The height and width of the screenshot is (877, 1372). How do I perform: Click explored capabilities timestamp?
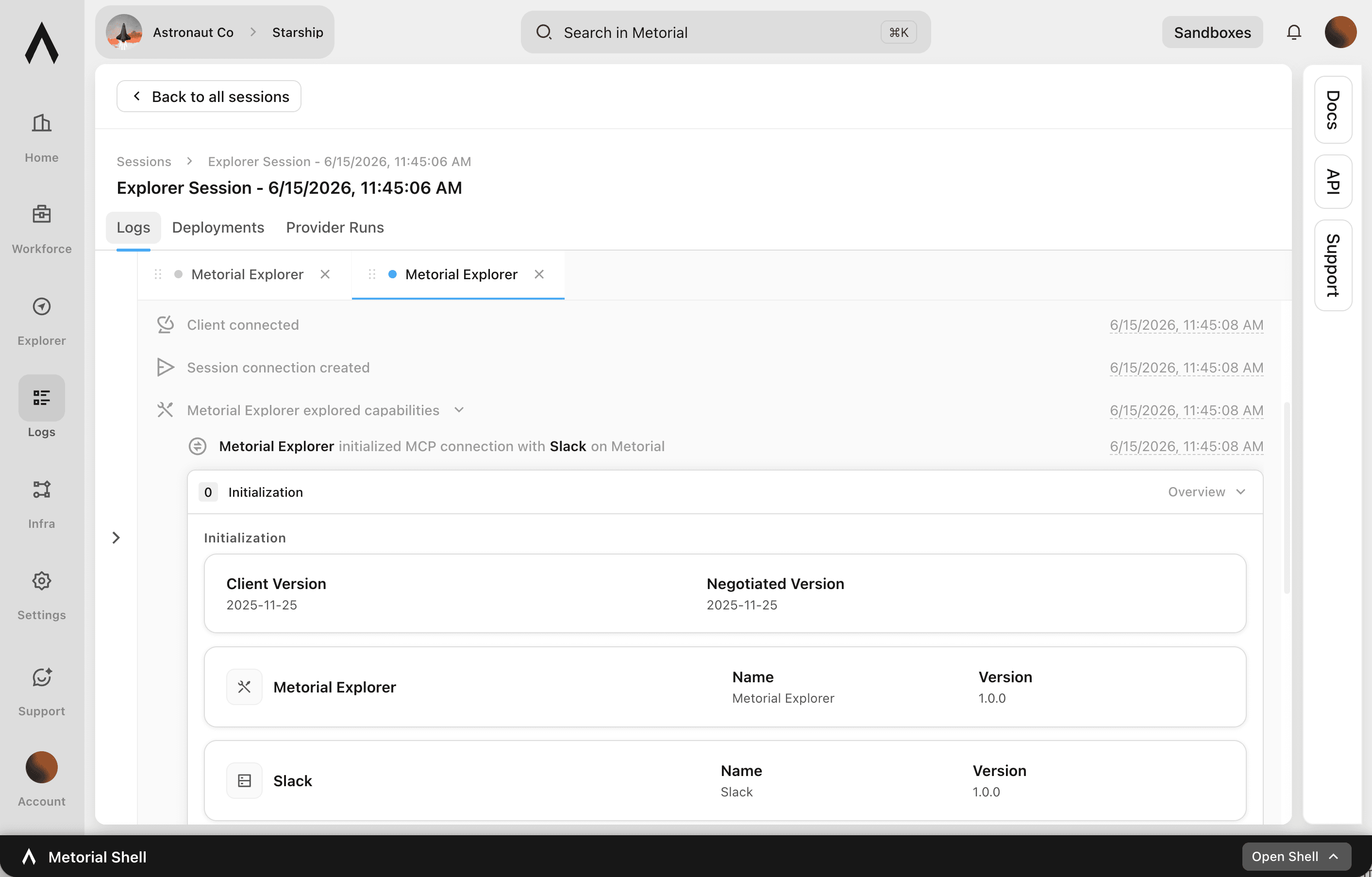pyautogui.click(x=1186, y=410)
